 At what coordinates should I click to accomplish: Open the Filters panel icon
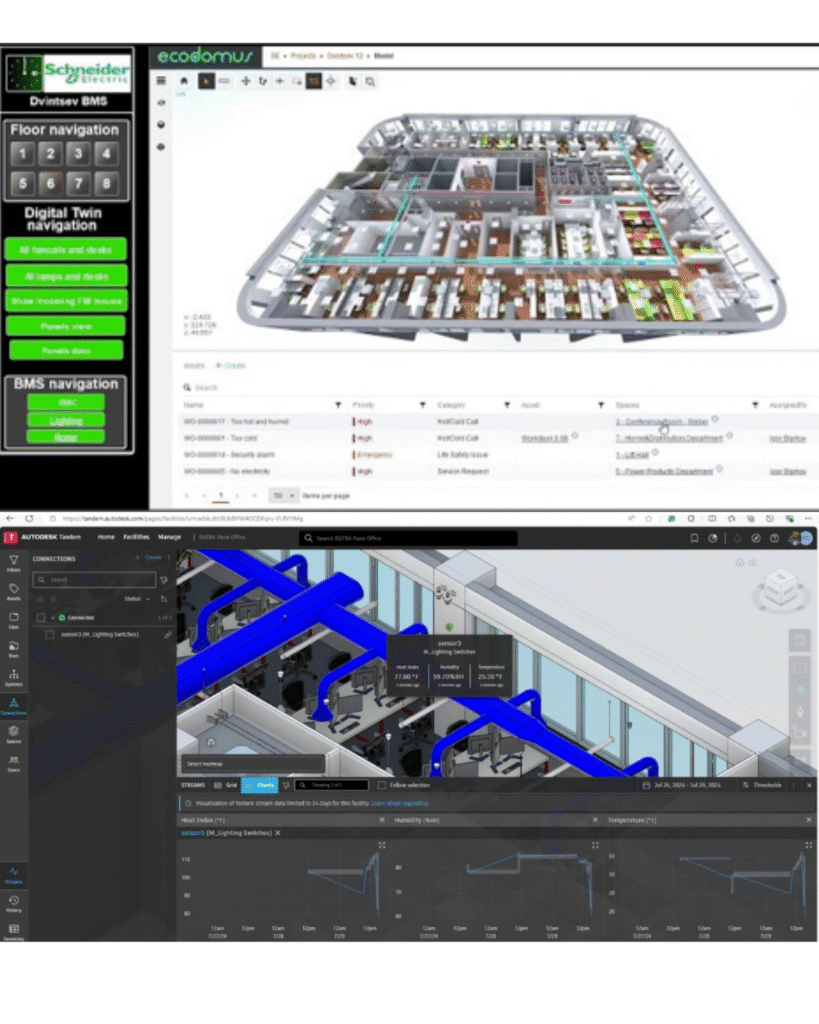(x=14, y=563)
